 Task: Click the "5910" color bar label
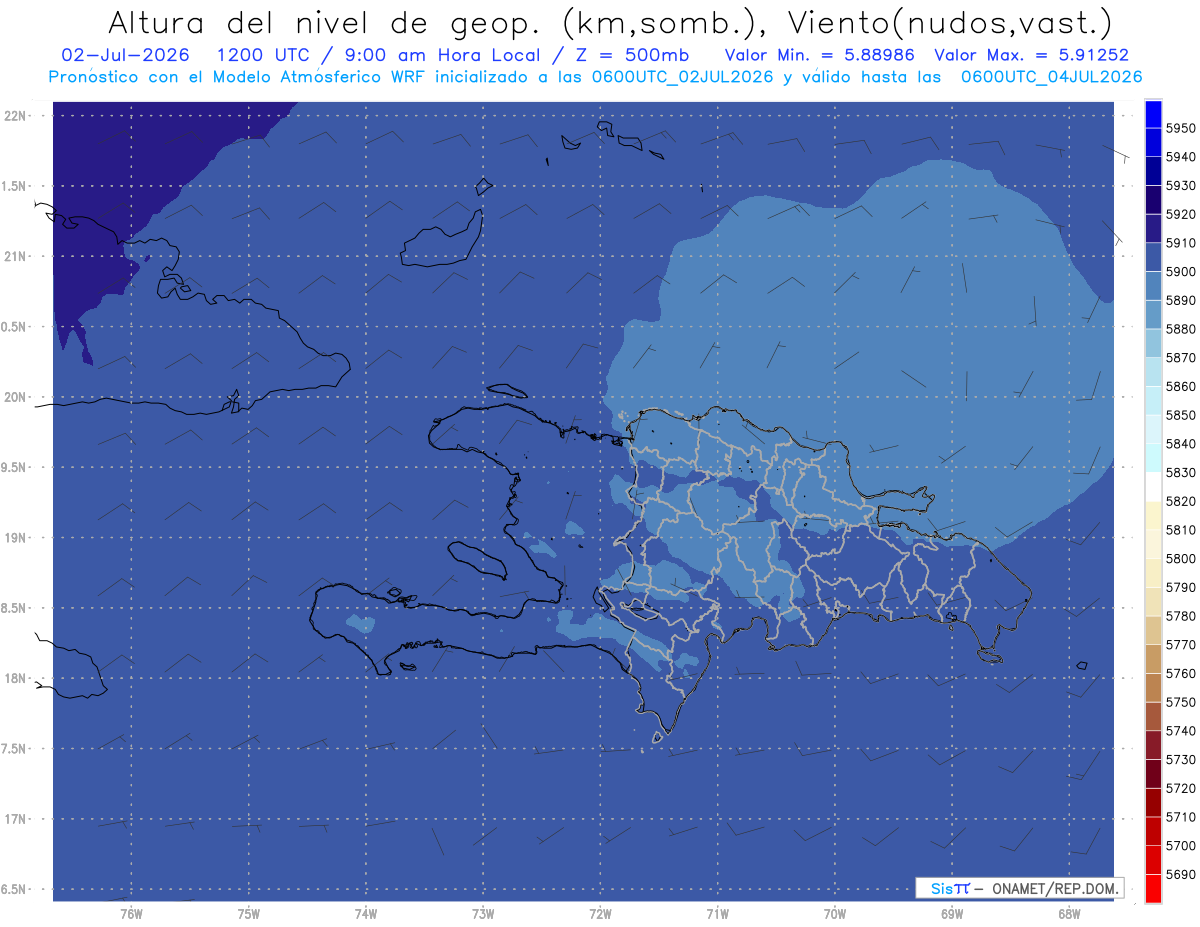pos(1181,242)
